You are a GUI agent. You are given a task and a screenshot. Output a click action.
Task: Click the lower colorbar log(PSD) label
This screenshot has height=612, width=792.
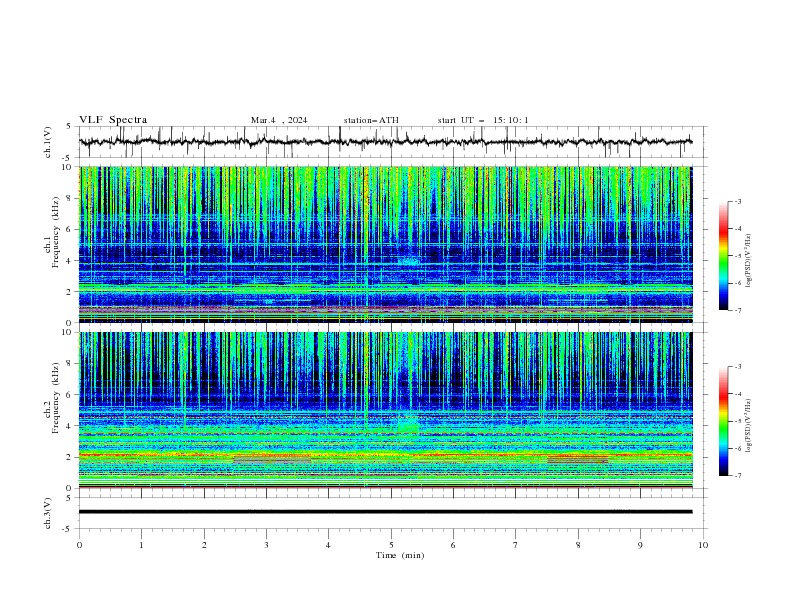pos(749,426)
